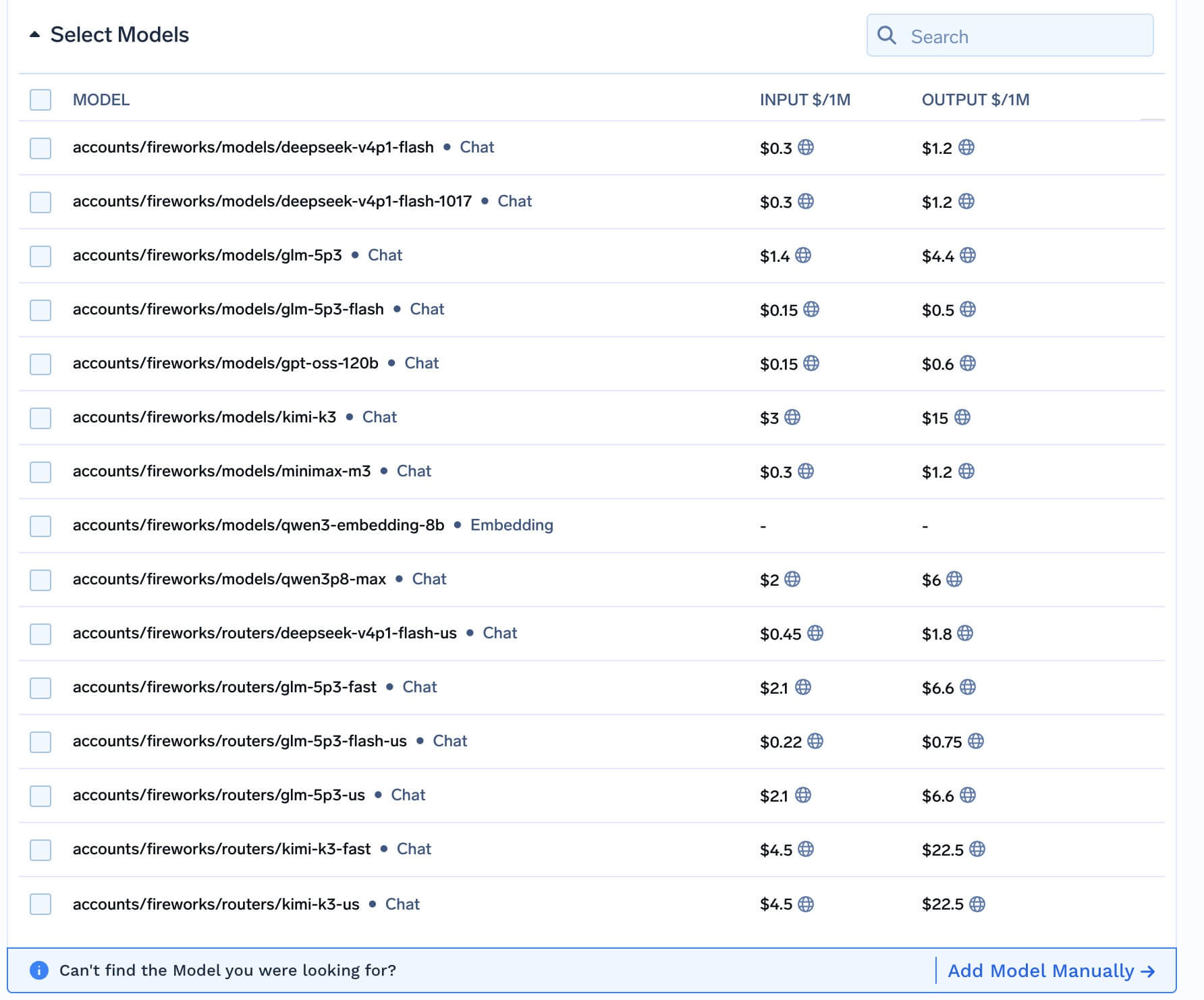
Task: Click accounts/fireworks/models/qwen3p8-max model name
Action: point(229,579)
